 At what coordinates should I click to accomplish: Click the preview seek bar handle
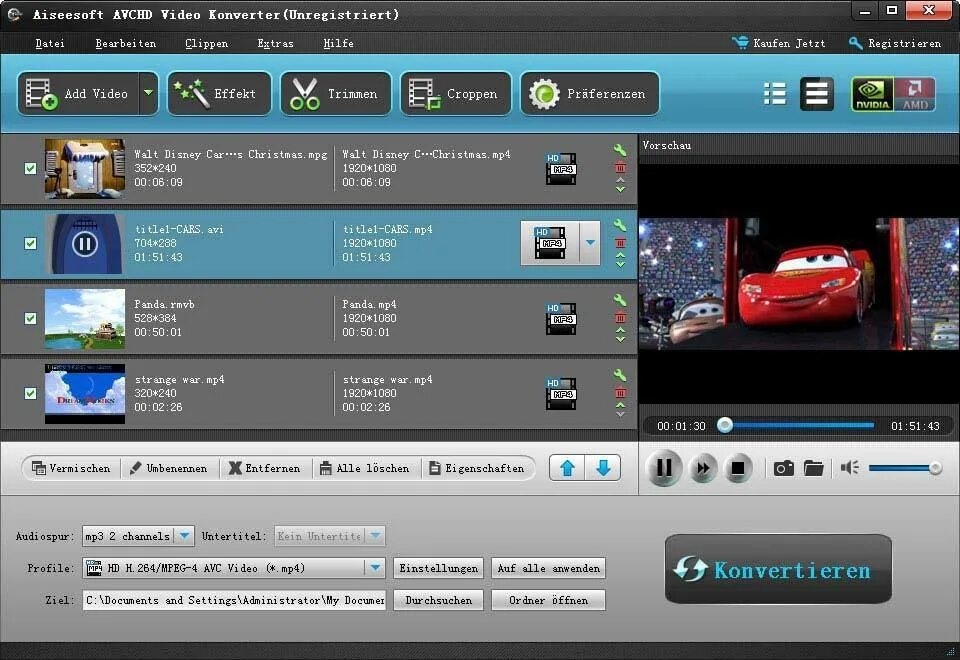(725, 425)
